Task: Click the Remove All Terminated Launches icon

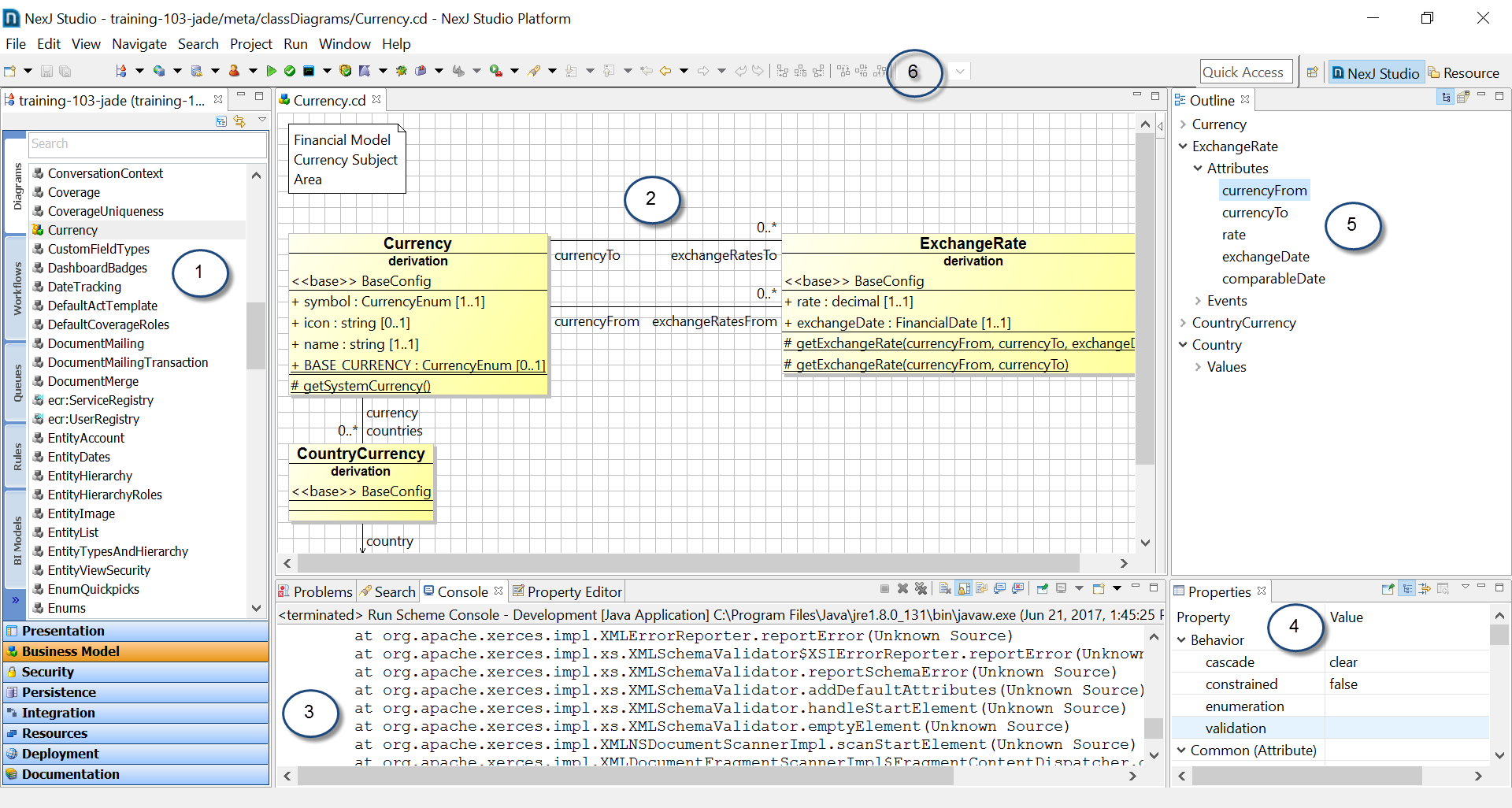Action: 921,589
